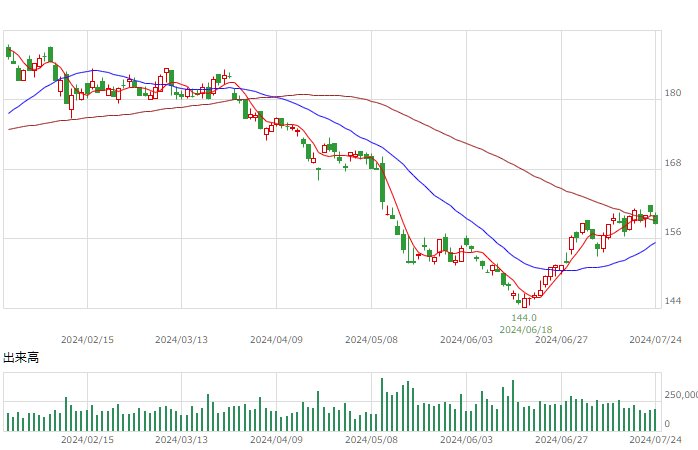Click the 2024/06/03 date under price chart
Viewport: 698px width, 450px height.
(x=466, y=340)
